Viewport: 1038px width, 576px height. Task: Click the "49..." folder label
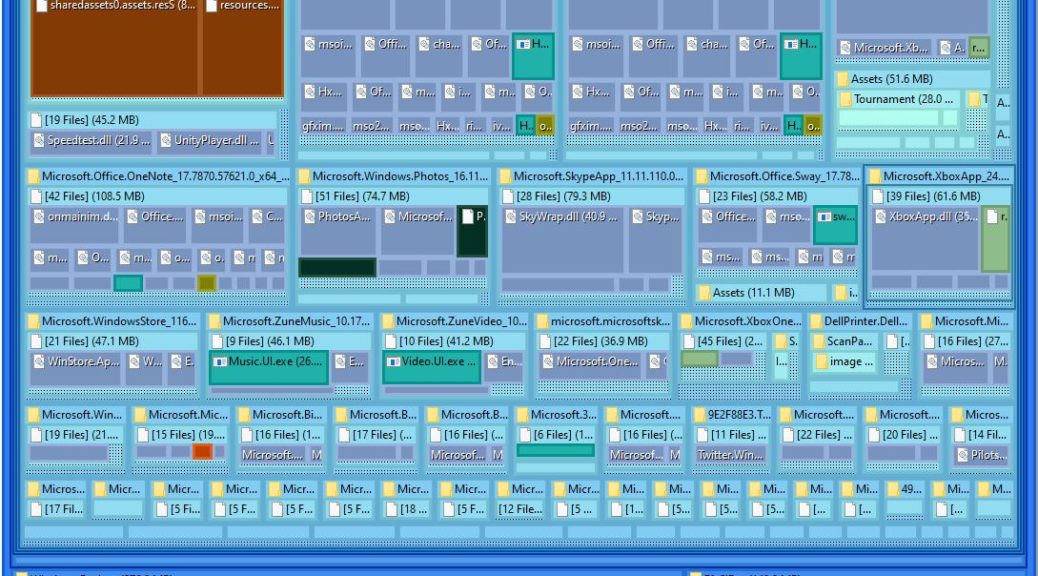point(912,489)
